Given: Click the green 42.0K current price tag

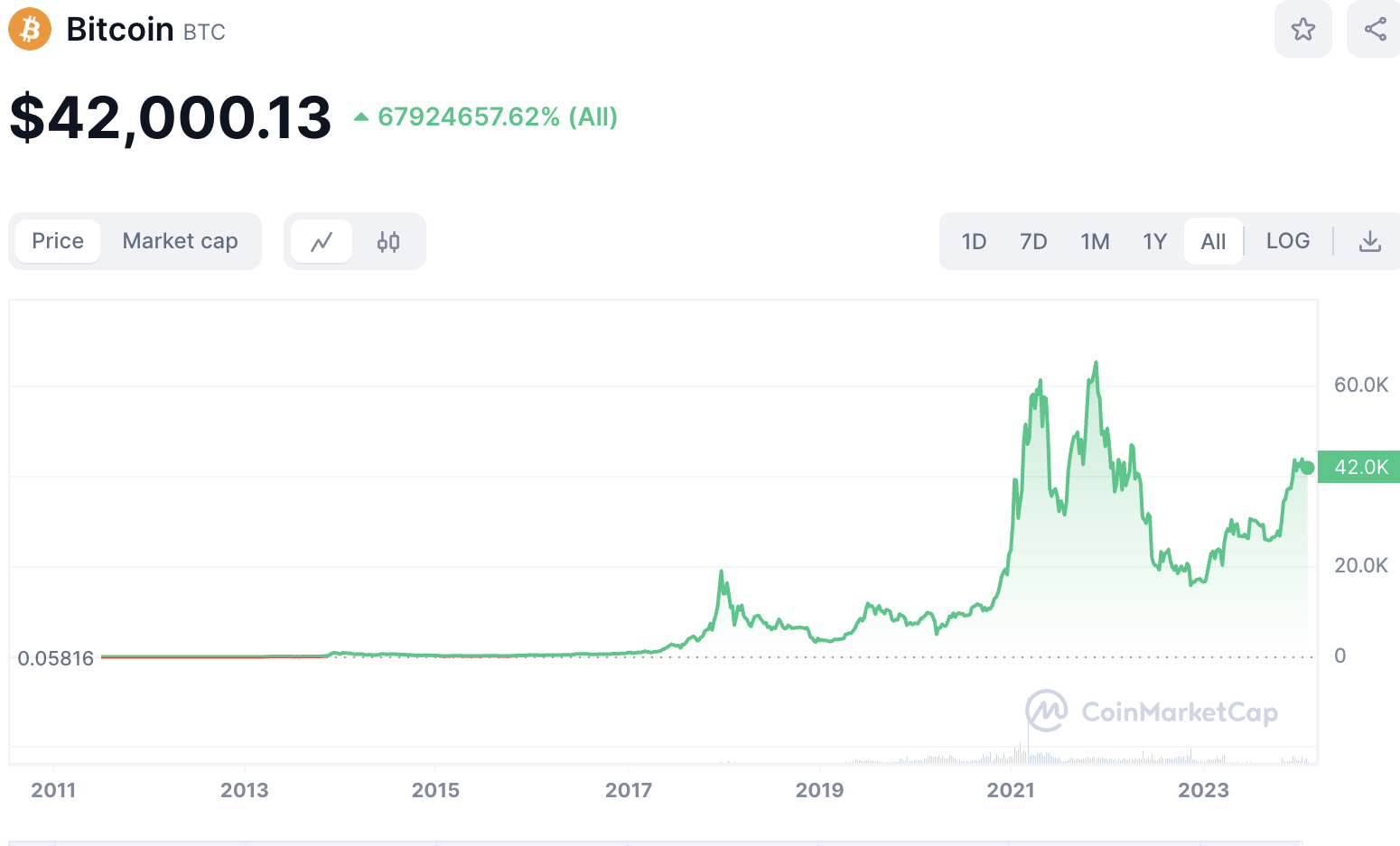Looking at the screenshot, I should [1358, 467].
